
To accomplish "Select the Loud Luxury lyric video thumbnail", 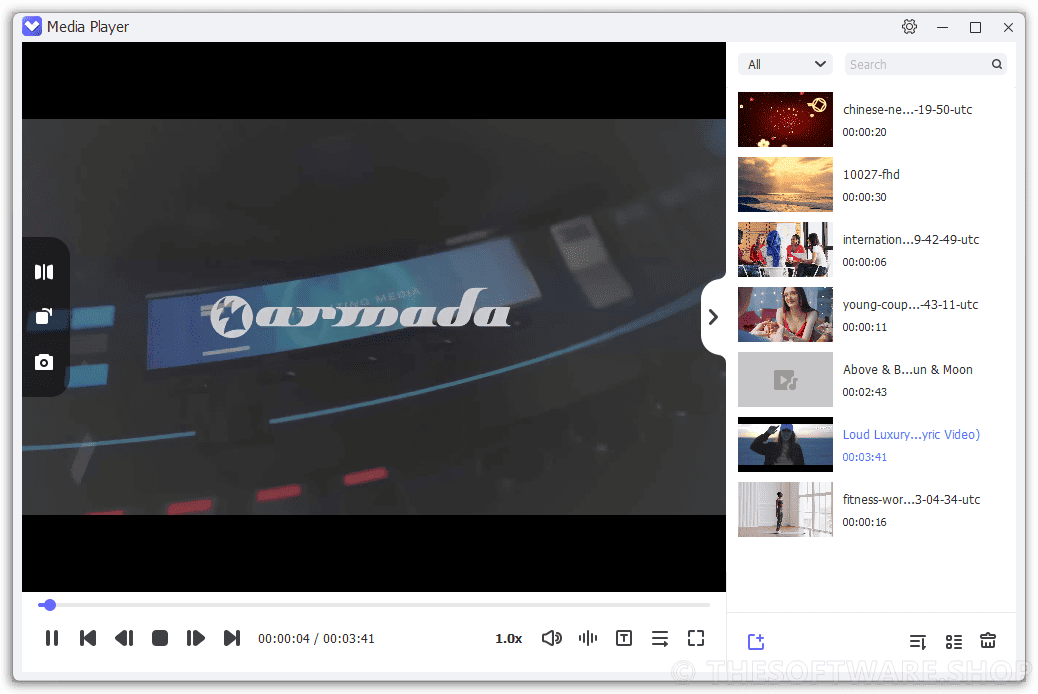I will 785,444.
